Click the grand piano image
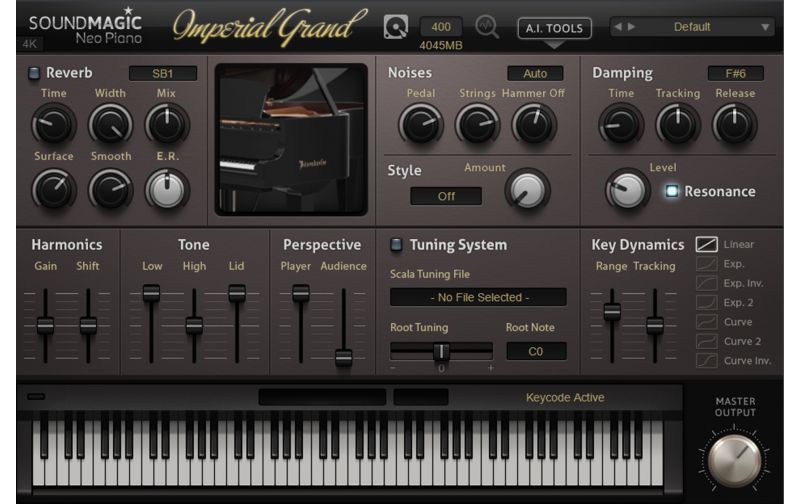This screenshot has width=800, height=504. [x=291, y=139]
